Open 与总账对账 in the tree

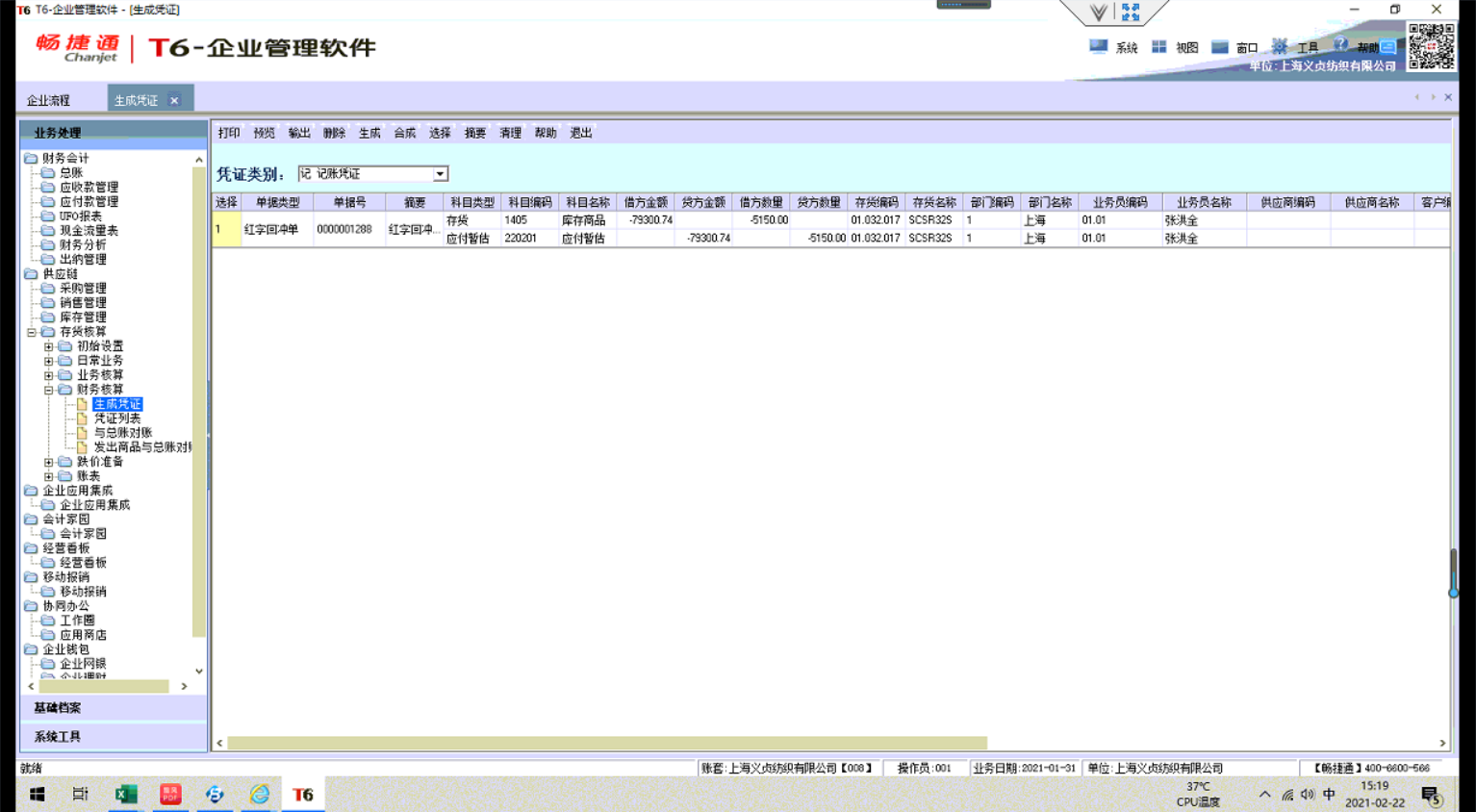(x=123, y=433)
